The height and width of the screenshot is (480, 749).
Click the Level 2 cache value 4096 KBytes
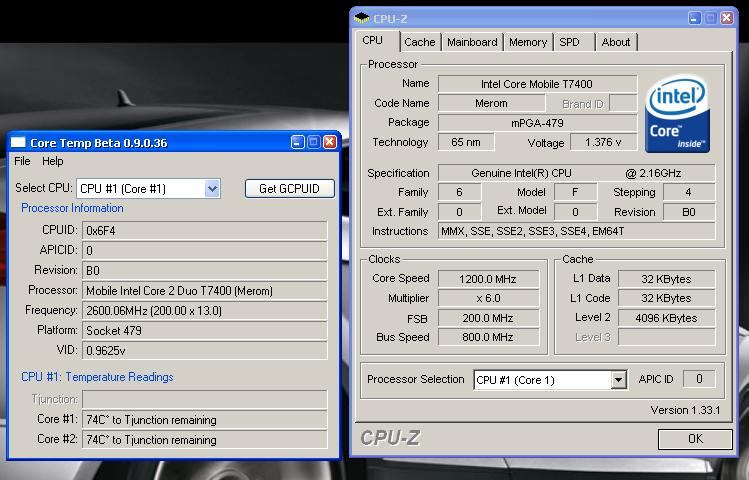(666, 318)
